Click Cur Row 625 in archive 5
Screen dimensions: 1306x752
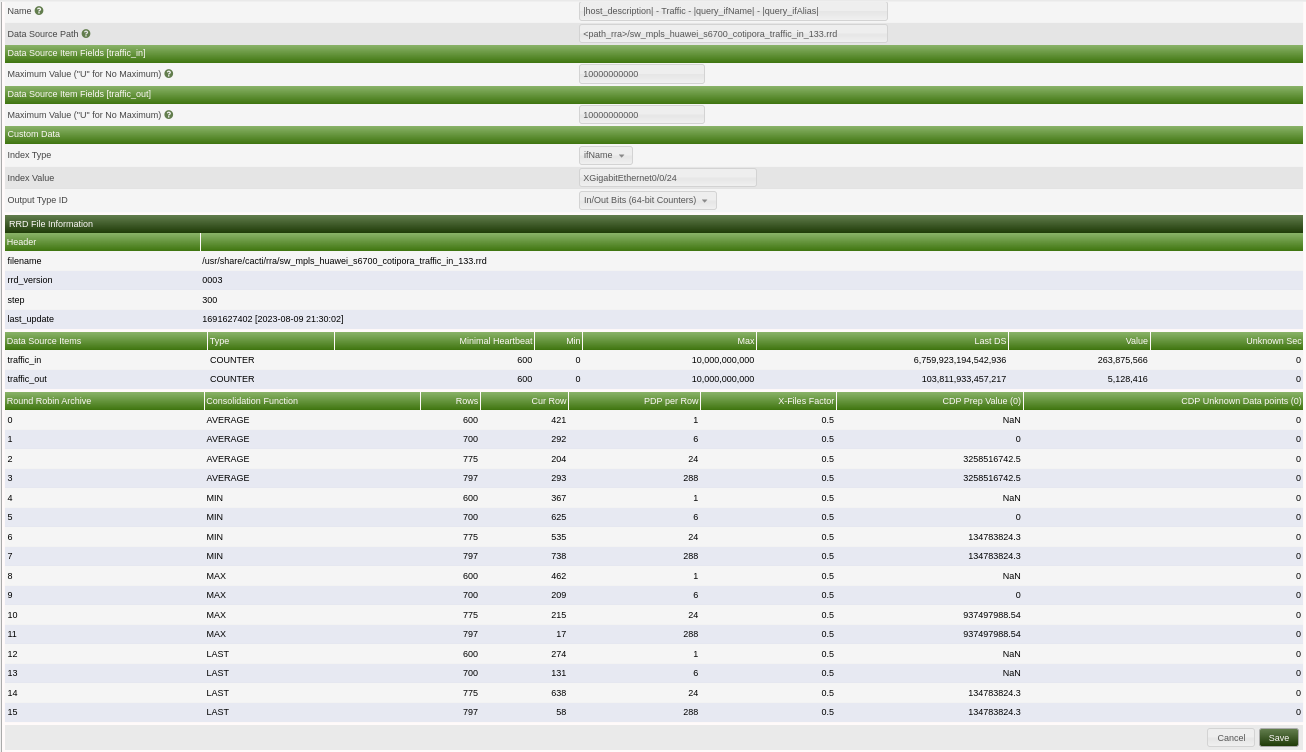coord(558,517)
